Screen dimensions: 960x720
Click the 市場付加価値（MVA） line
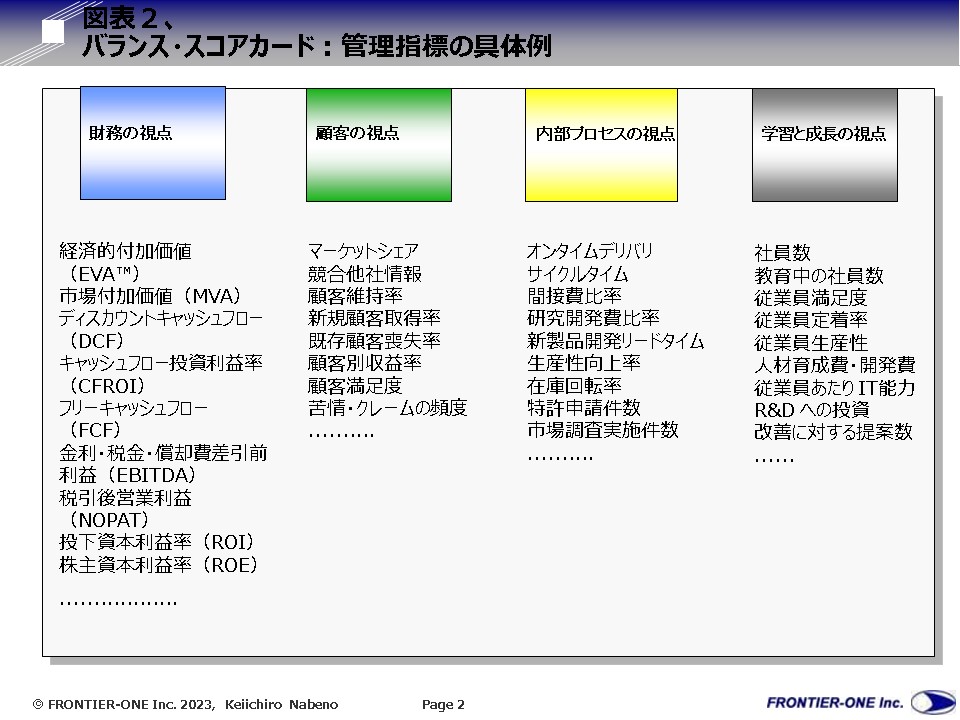[x=150, y=296]
